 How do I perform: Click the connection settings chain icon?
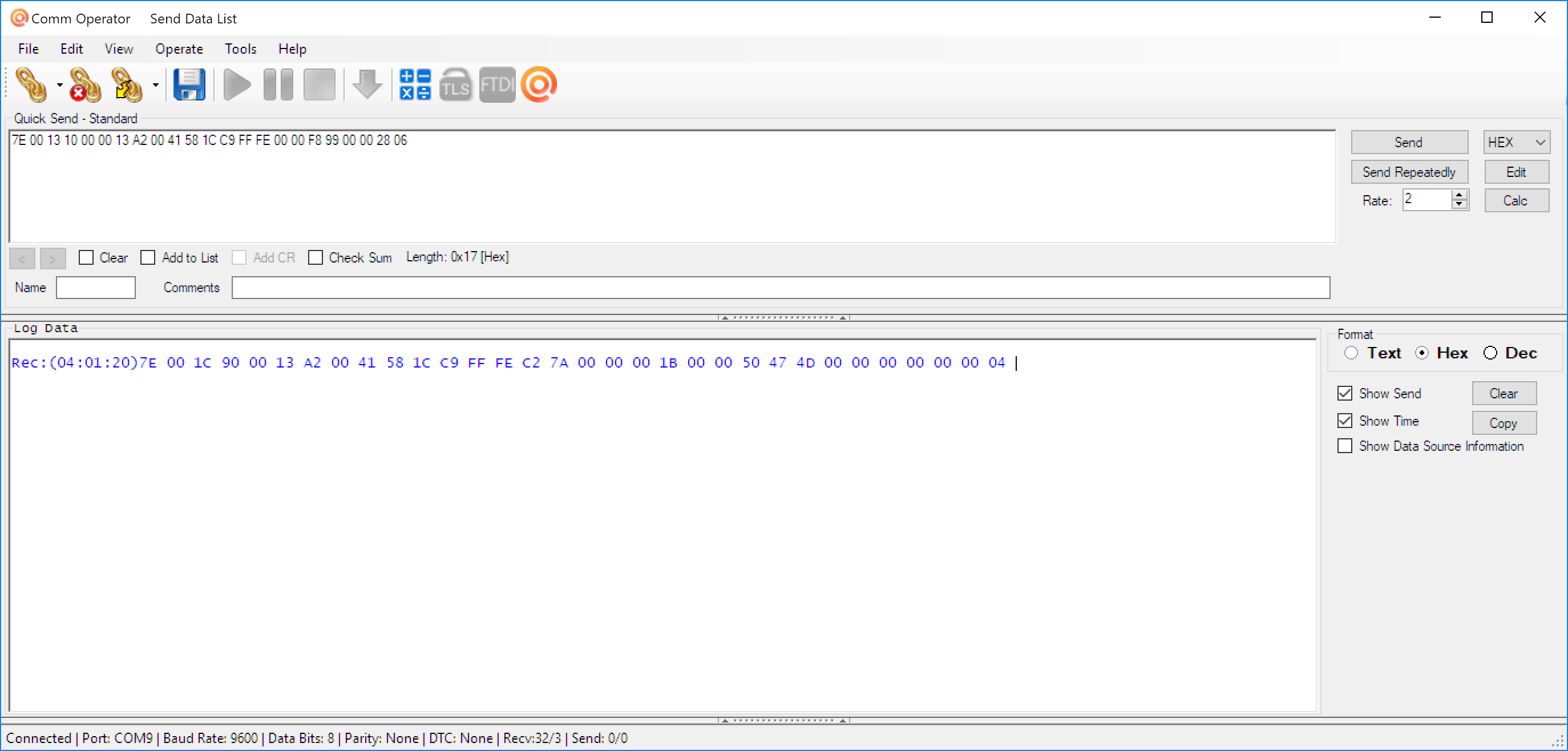(x=127, y=84)
